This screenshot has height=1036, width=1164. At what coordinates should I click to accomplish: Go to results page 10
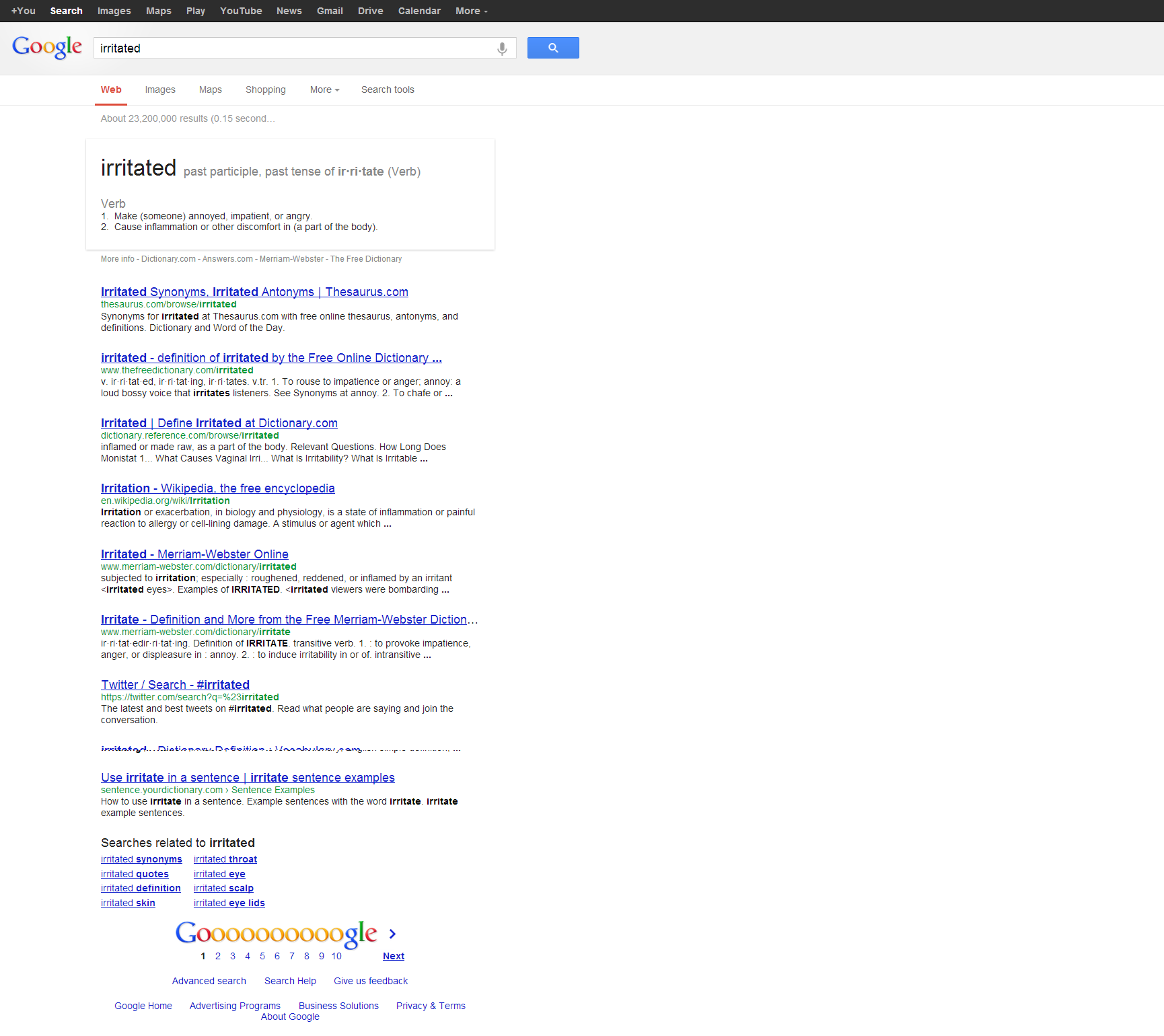336,956
